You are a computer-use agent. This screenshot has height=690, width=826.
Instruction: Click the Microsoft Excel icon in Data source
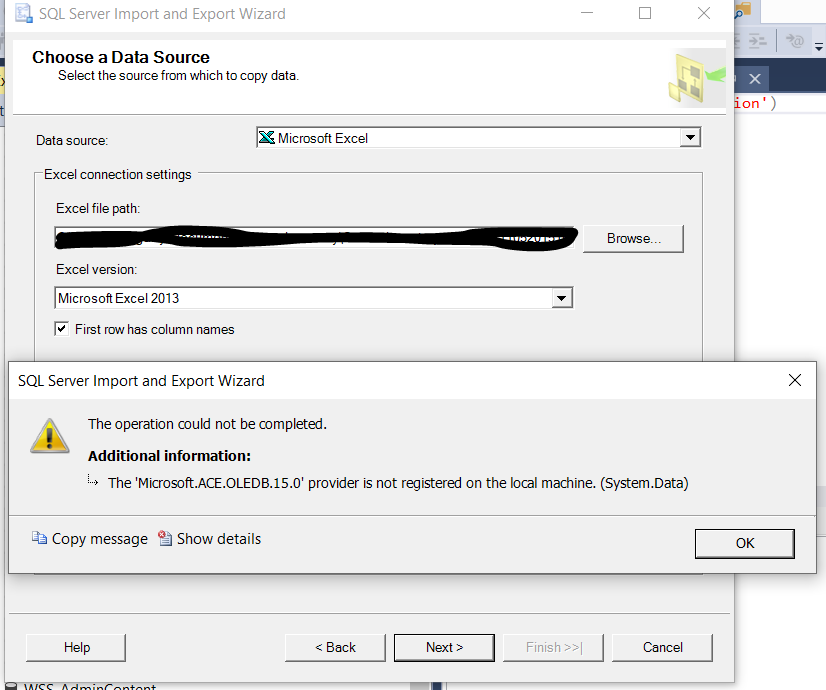[x=267, y=137]
